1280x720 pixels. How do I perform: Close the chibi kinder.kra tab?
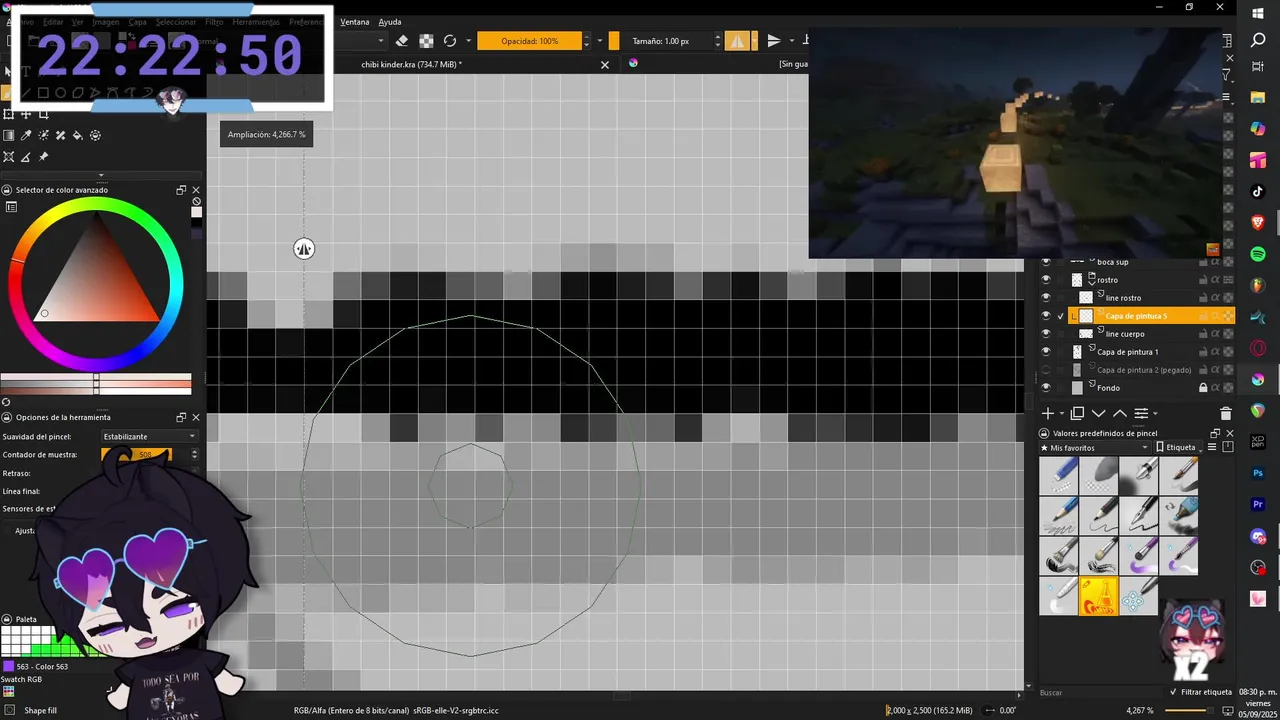click(604, 64)
